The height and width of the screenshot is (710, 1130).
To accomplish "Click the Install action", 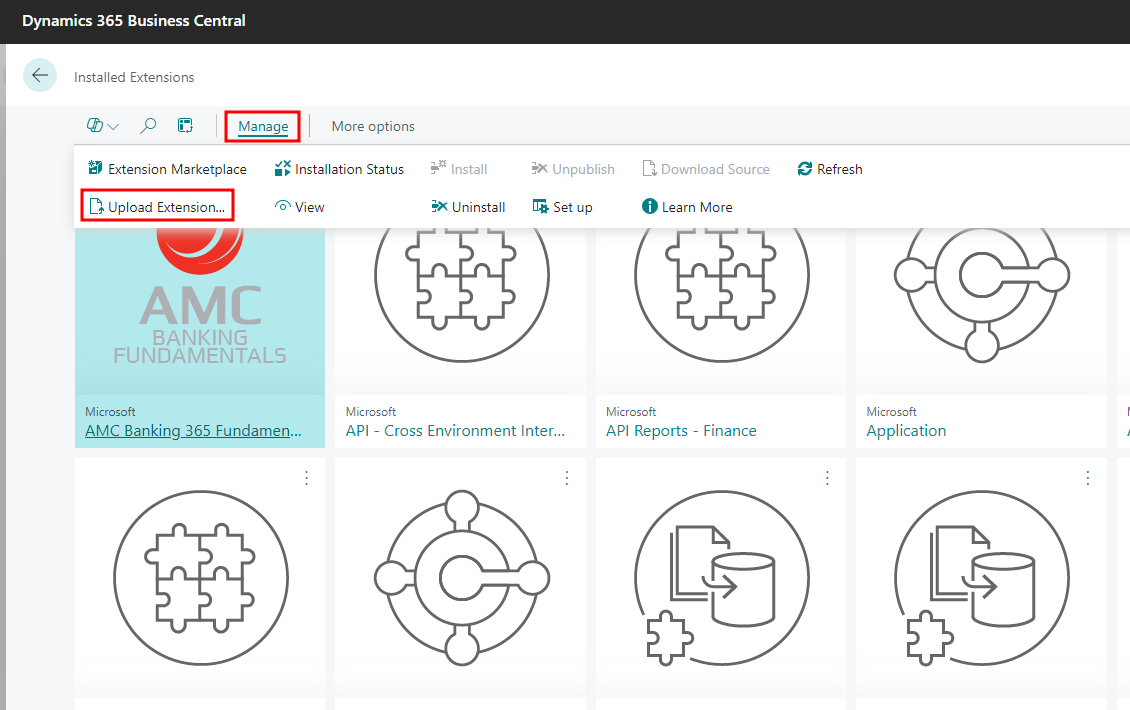I will point(459,169).
